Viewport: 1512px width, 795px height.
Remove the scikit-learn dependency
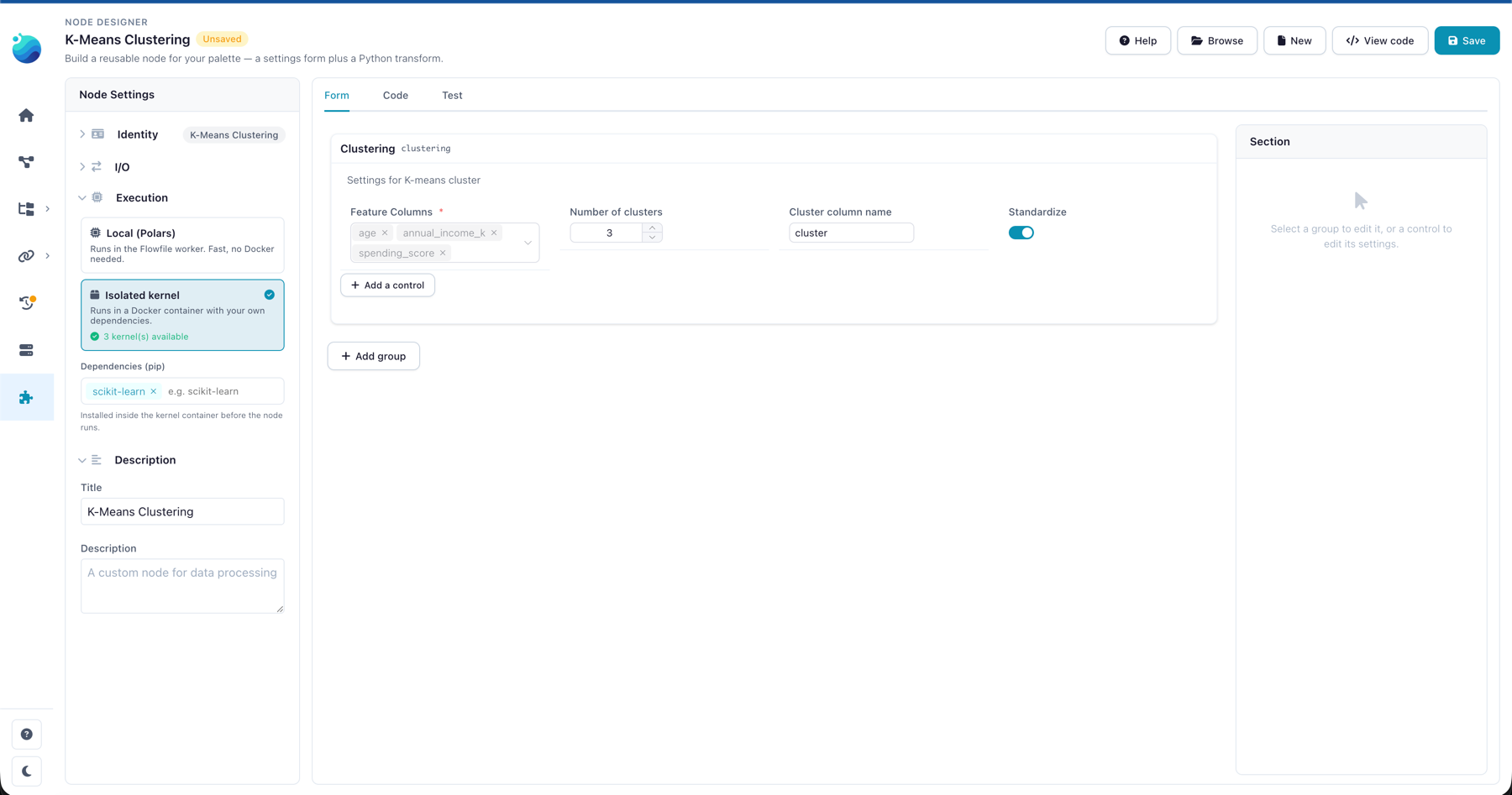pyautogui.click(x=154, y=391)
